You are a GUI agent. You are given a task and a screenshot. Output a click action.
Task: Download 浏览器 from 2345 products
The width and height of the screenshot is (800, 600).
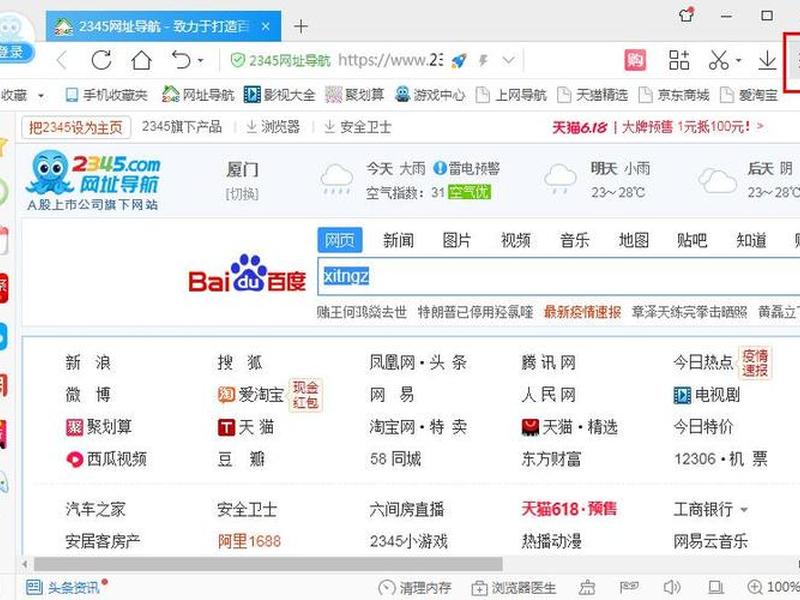[272, 127]
